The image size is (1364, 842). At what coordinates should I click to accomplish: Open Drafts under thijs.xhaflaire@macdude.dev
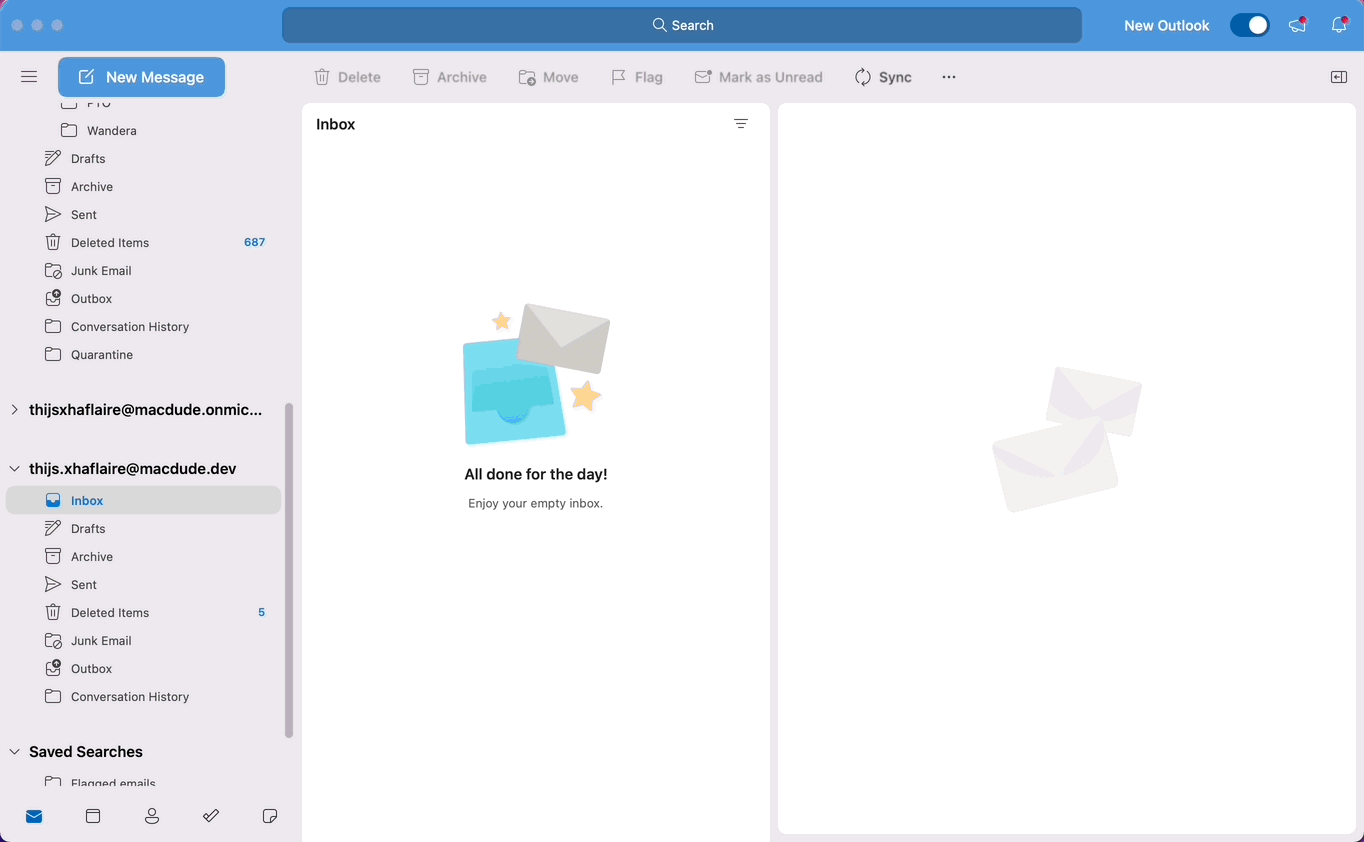click(143, 529)
